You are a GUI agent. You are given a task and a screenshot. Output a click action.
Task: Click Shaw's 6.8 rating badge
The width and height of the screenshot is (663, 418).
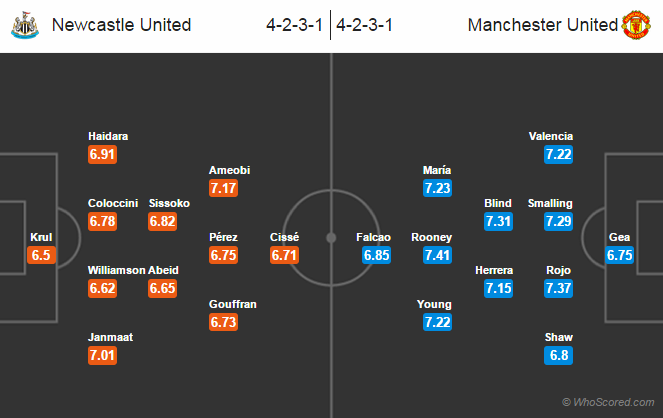(559, 355)
